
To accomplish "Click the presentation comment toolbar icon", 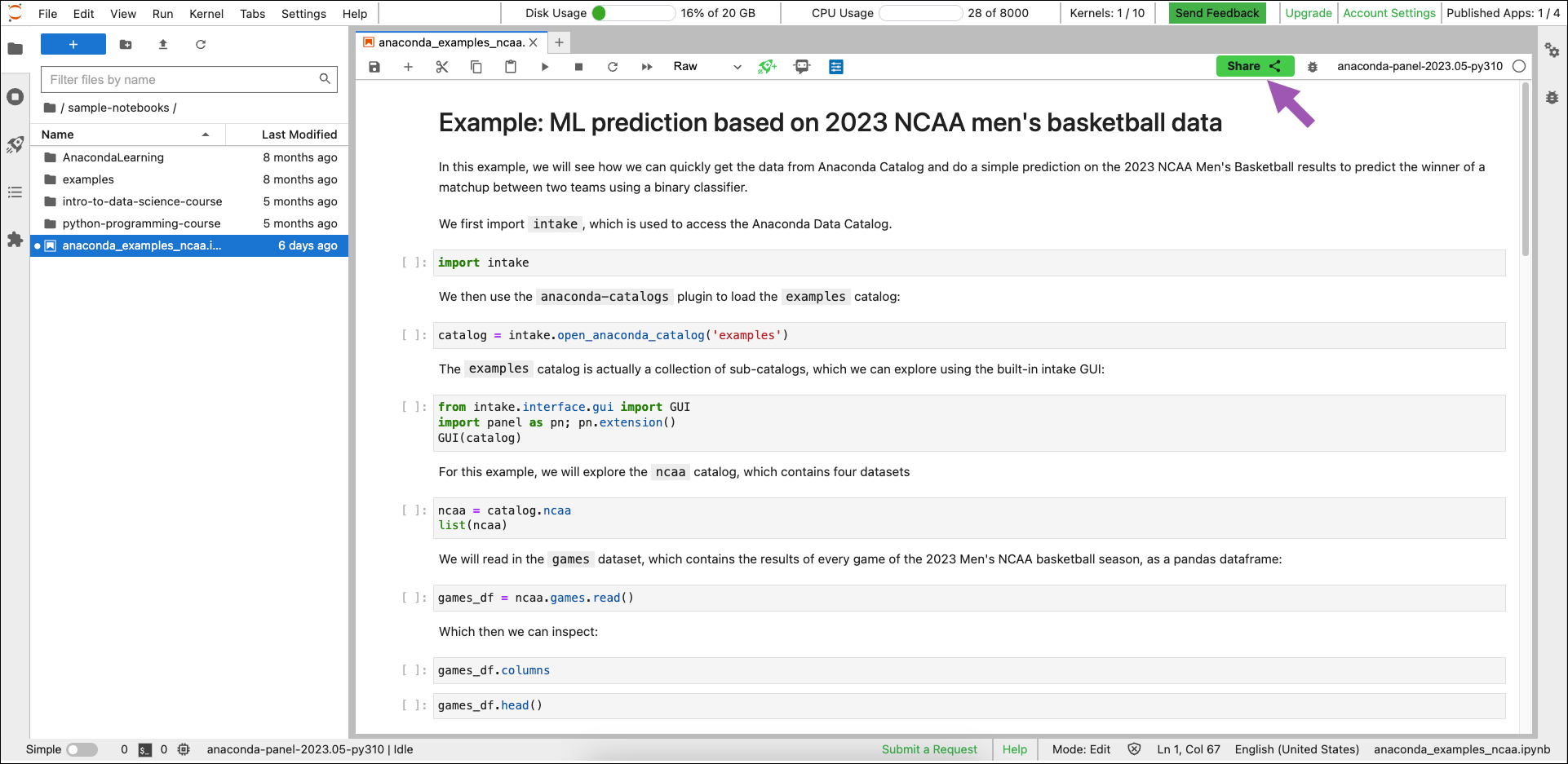I will click(x=802, y=67).
